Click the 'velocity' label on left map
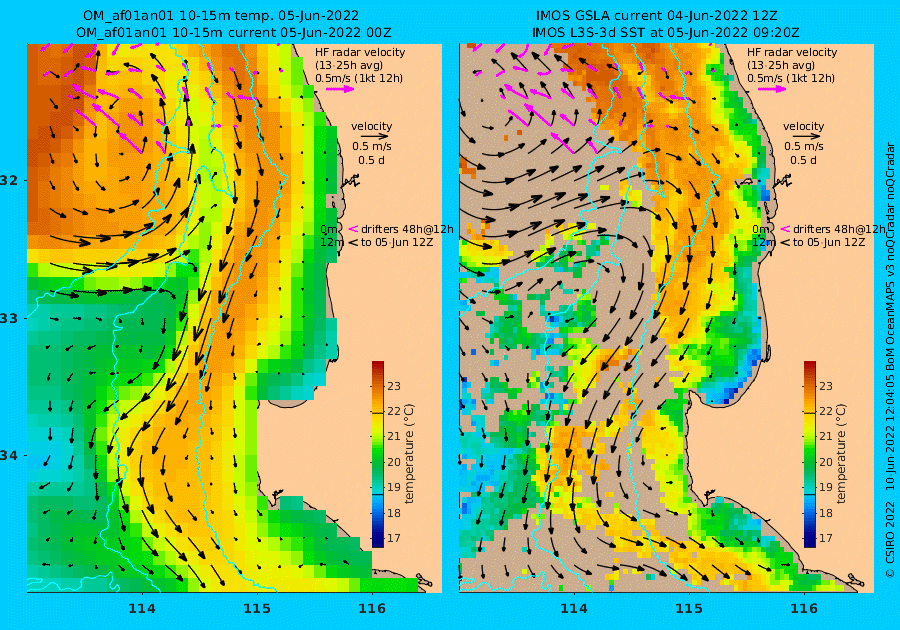Screen dimensions: 900x630 coord(371,126)
